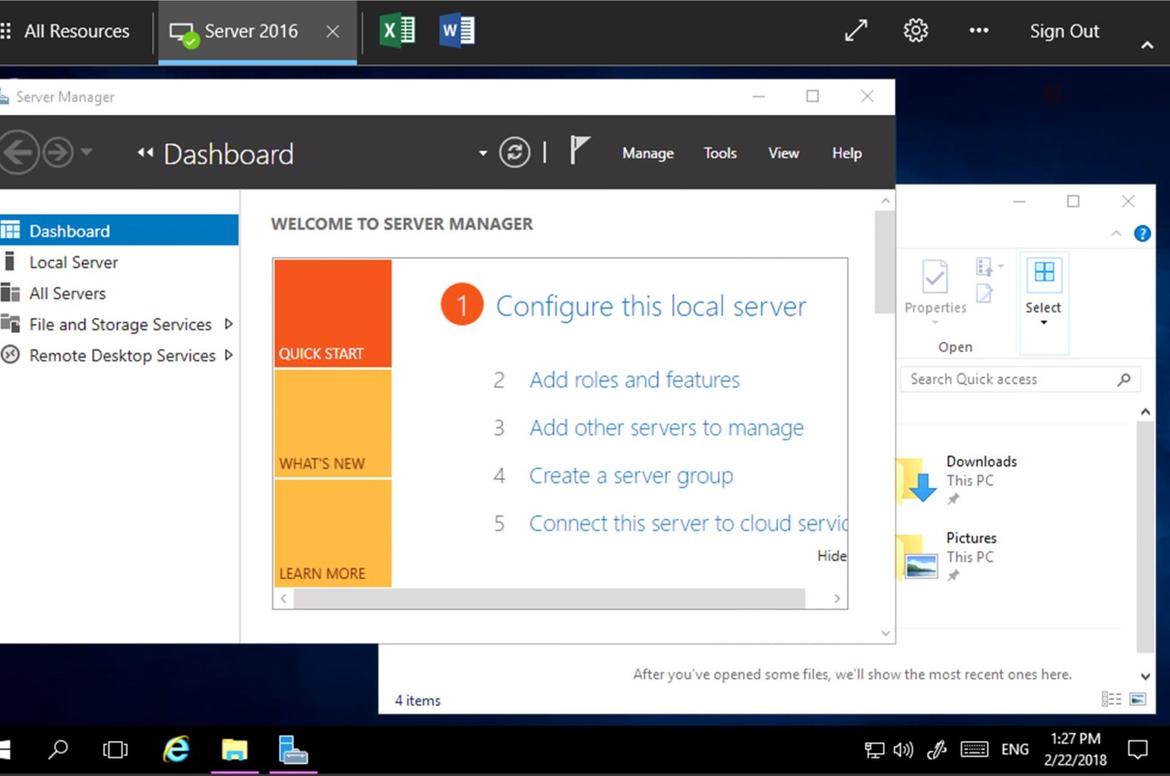Screen dimensions: 1170x776
Task: Click the '4 items' status text
Action: 418,701
